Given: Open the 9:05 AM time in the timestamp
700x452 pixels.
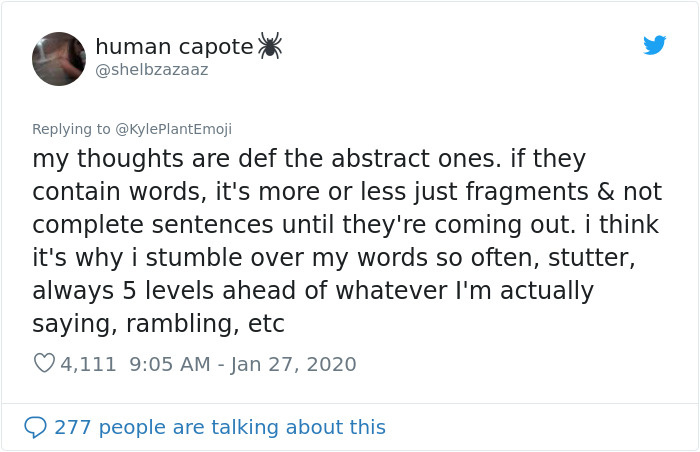Looking at the screenshot, I should coord(170,364).
